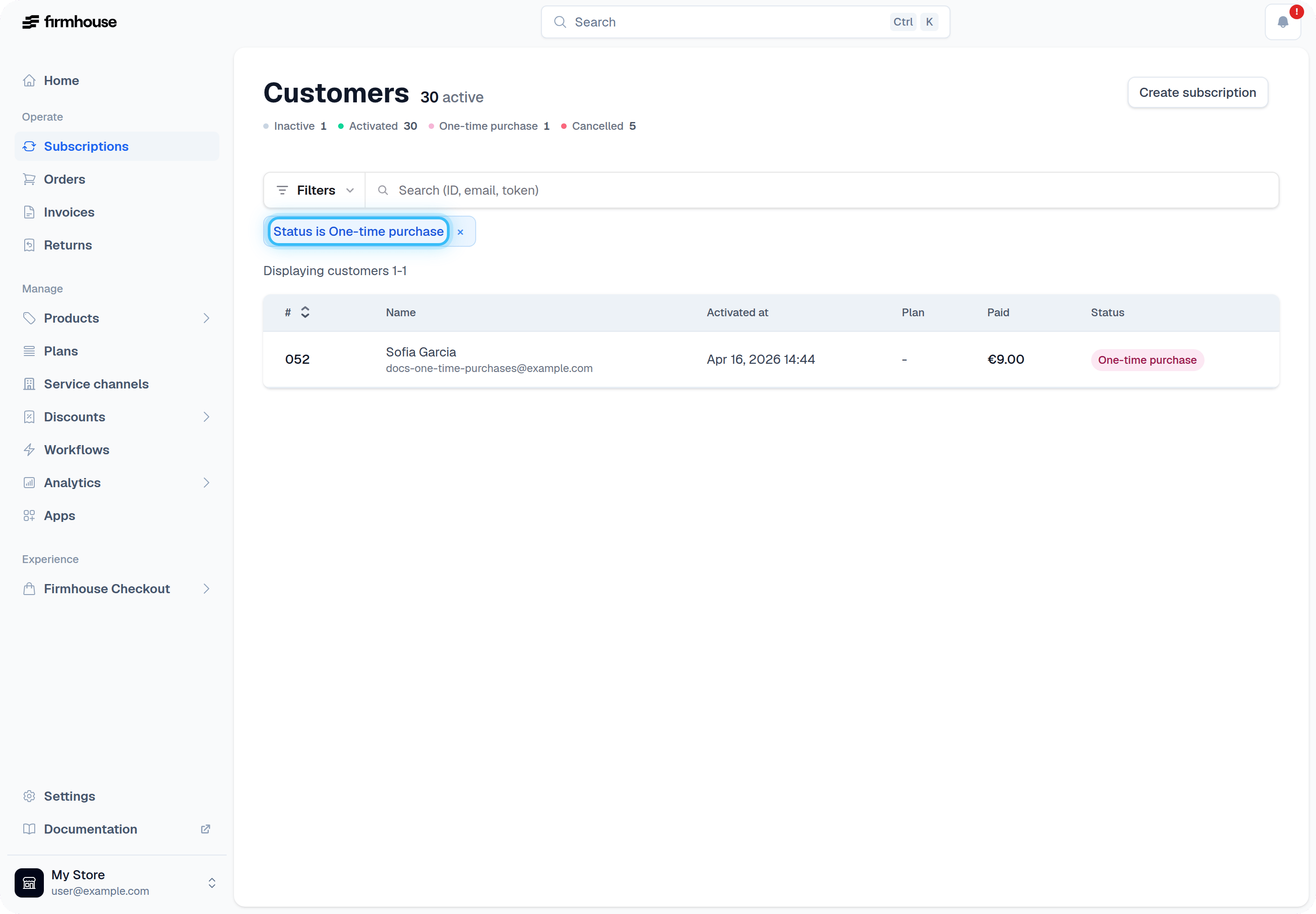Click the Subscriptions sync icon

pos(29,147)
